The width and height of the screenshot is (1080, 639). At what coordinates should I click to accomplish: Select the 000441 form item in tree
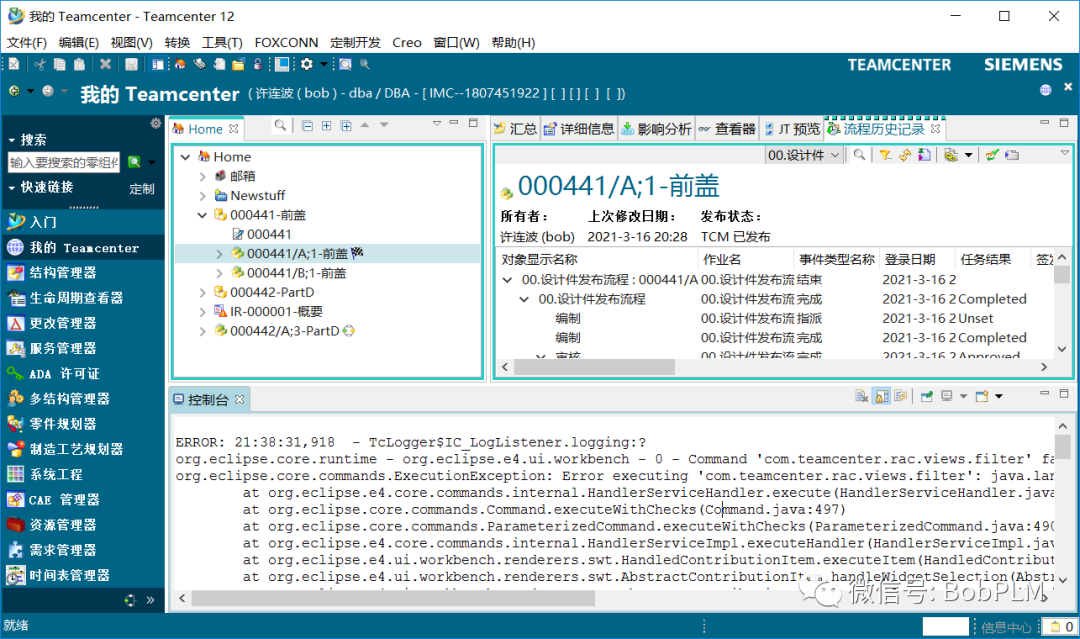coord(262,234)
